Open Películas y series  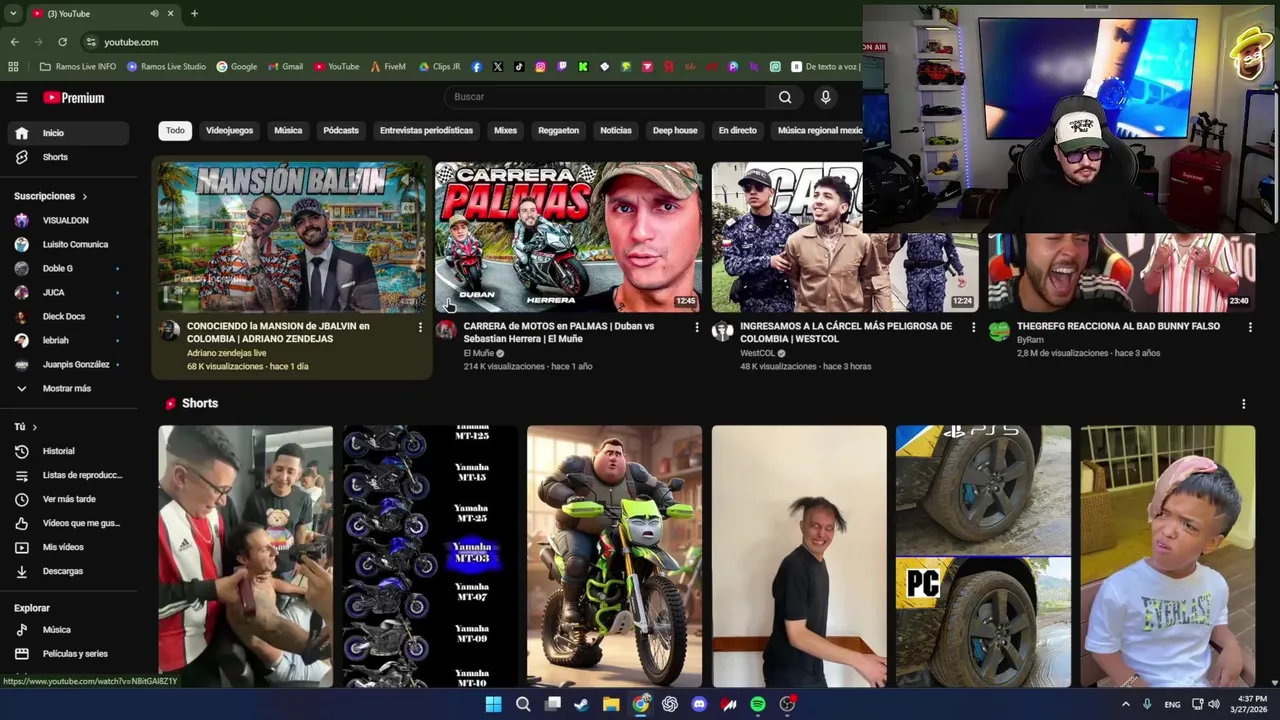point(68,654)
